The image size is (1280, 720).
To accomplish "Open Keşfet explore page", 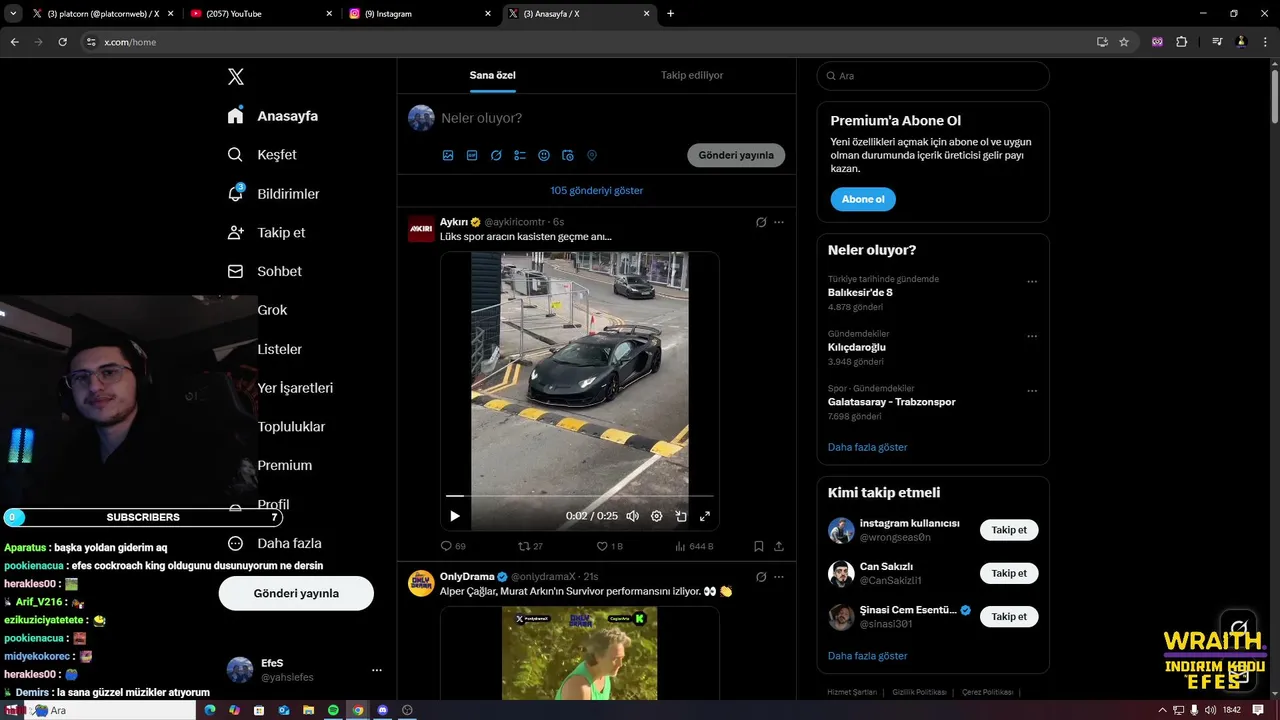I will coord(262,155).
